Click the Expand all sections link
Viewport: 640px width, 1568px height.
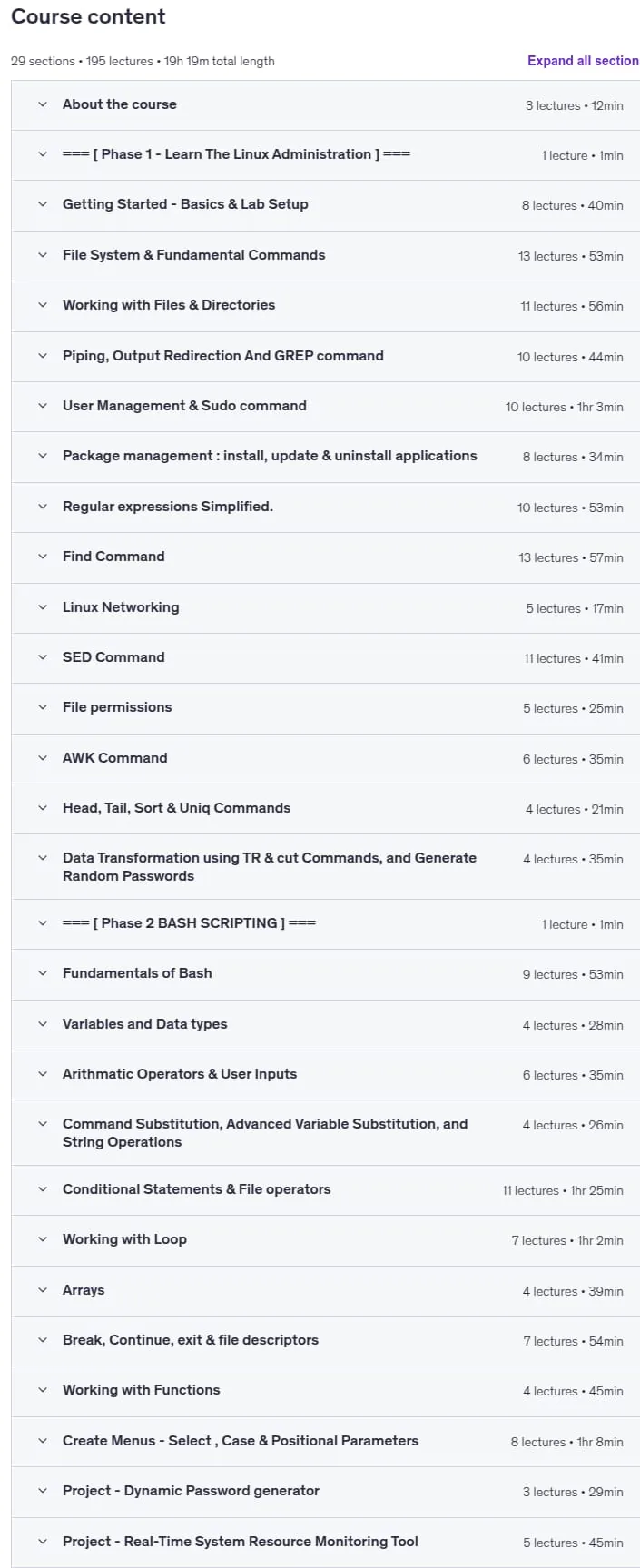point(583,61)
